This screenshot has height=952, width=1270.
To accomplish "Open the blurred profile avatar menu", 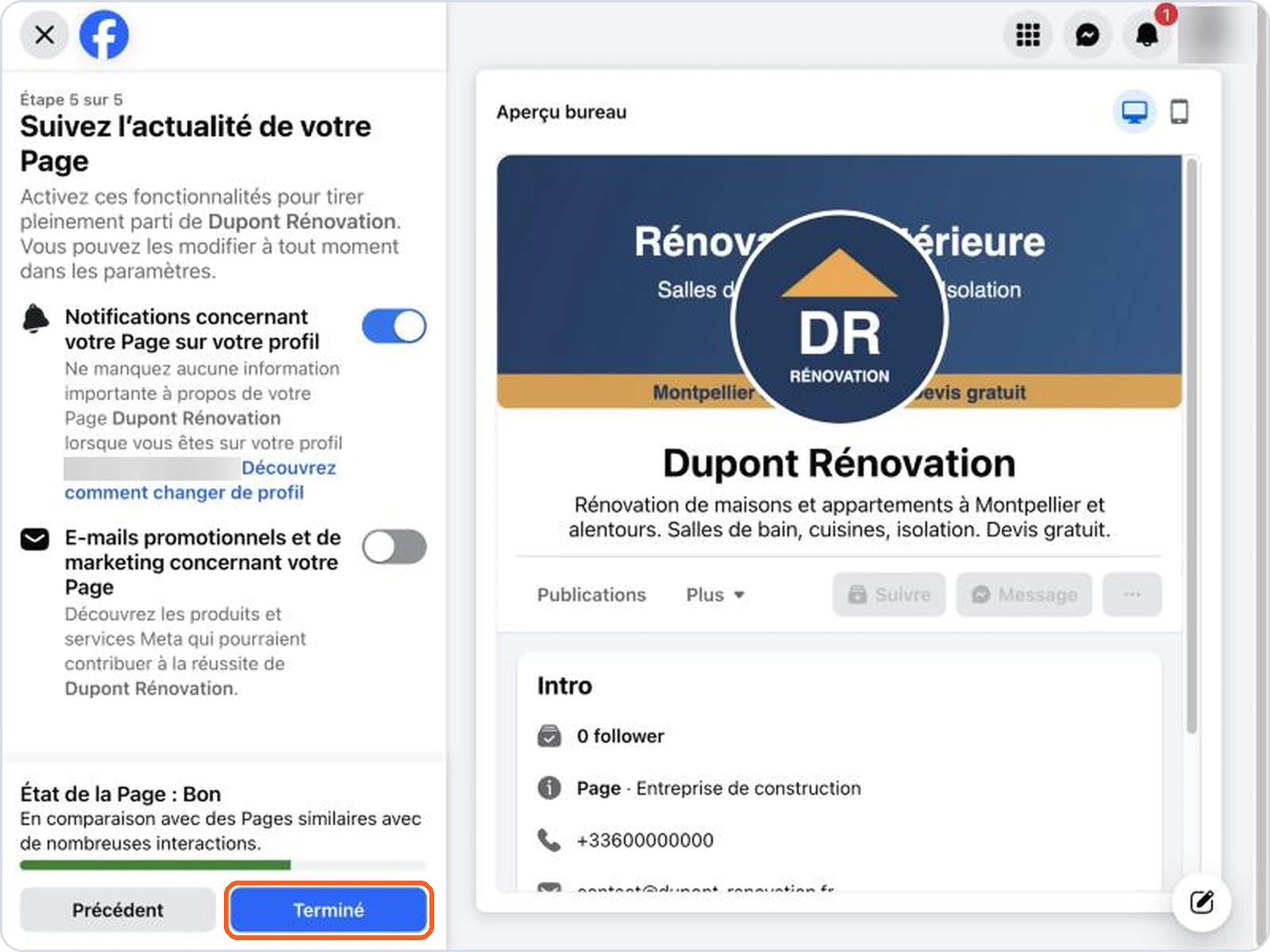I will coord(1214,35).
